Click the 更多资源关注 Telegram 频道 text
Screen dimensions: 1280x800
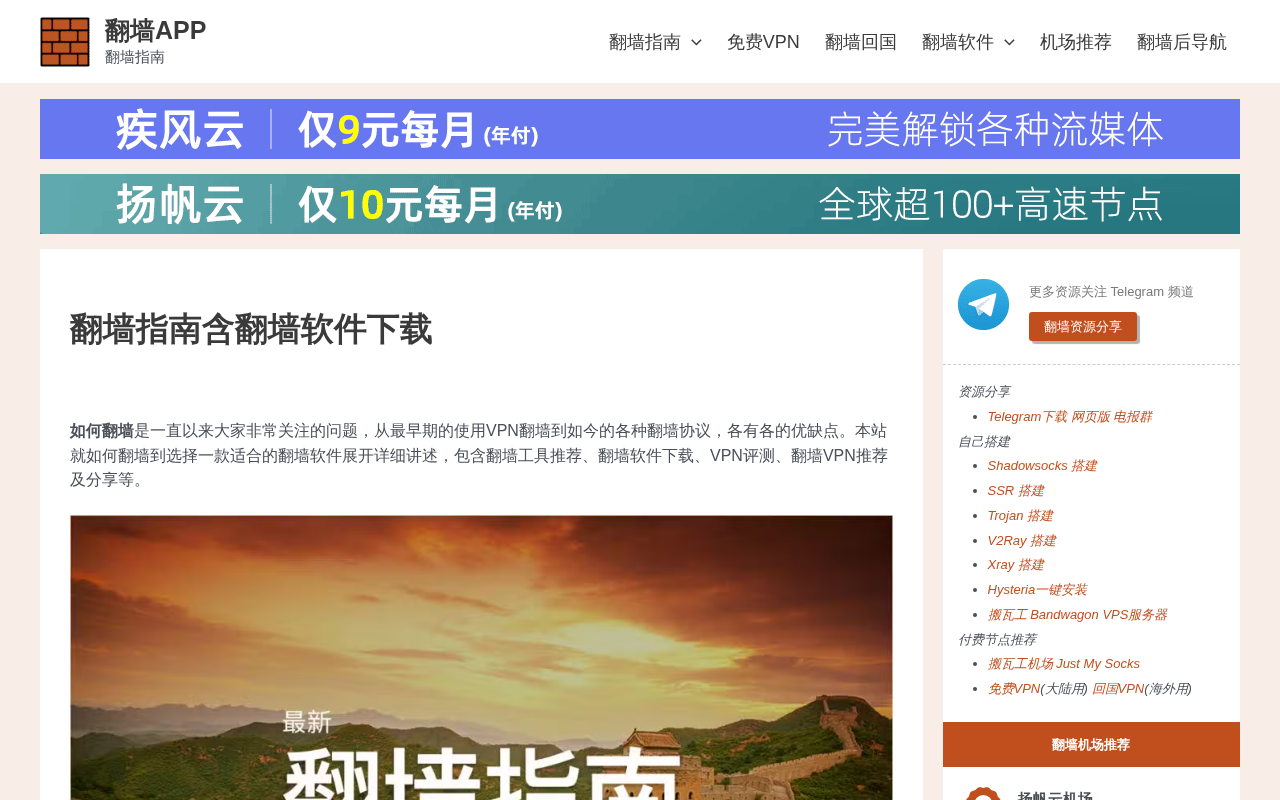pyautogui.click(x=1111, y=292)
